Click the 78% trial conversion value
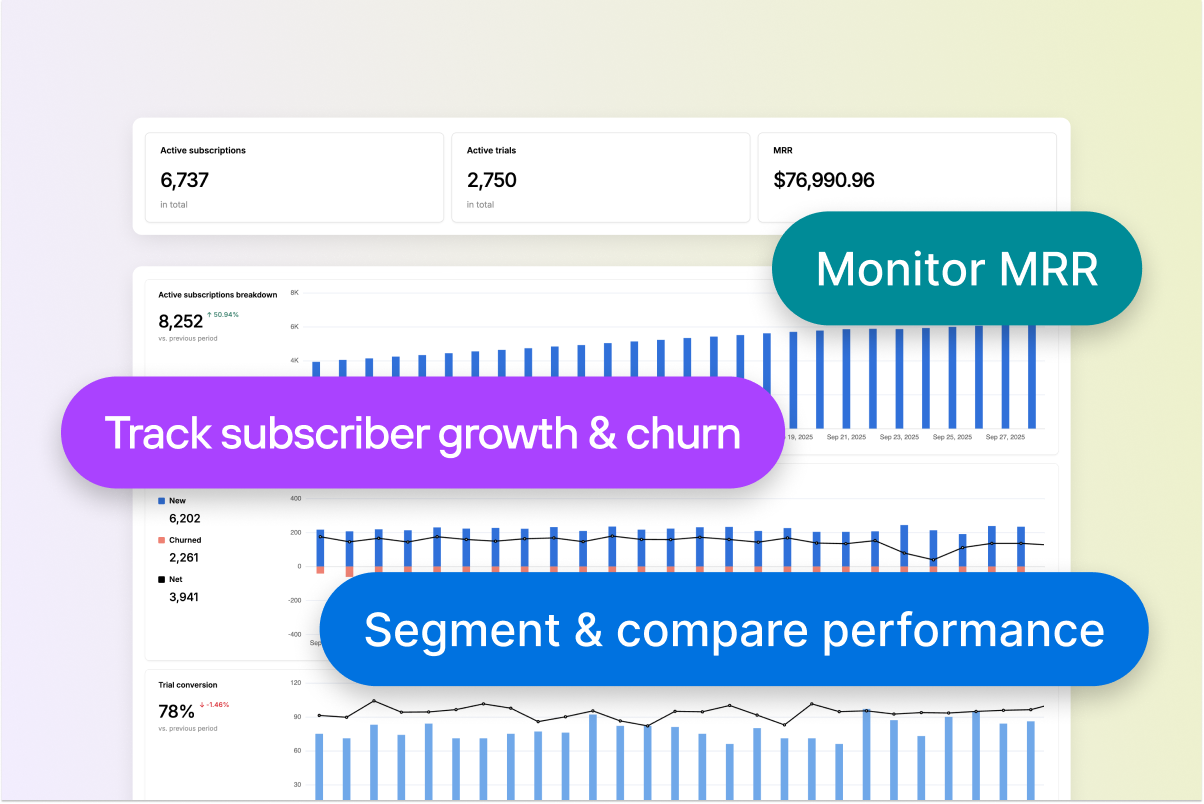1204x804 pixels. tap(174, 711)
